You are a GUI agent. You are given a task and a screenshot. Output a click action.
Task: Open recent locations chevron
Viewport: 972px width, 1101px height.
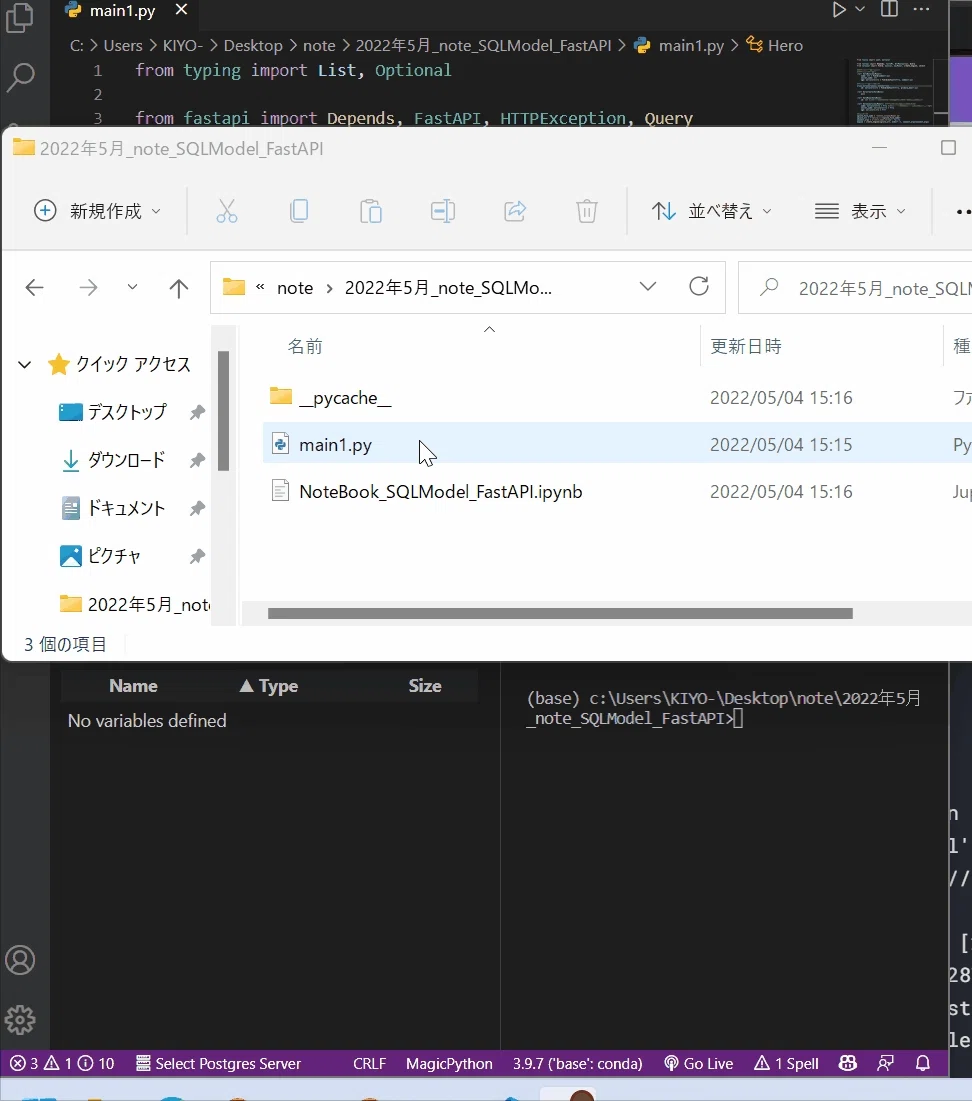[x=132, y=286]
